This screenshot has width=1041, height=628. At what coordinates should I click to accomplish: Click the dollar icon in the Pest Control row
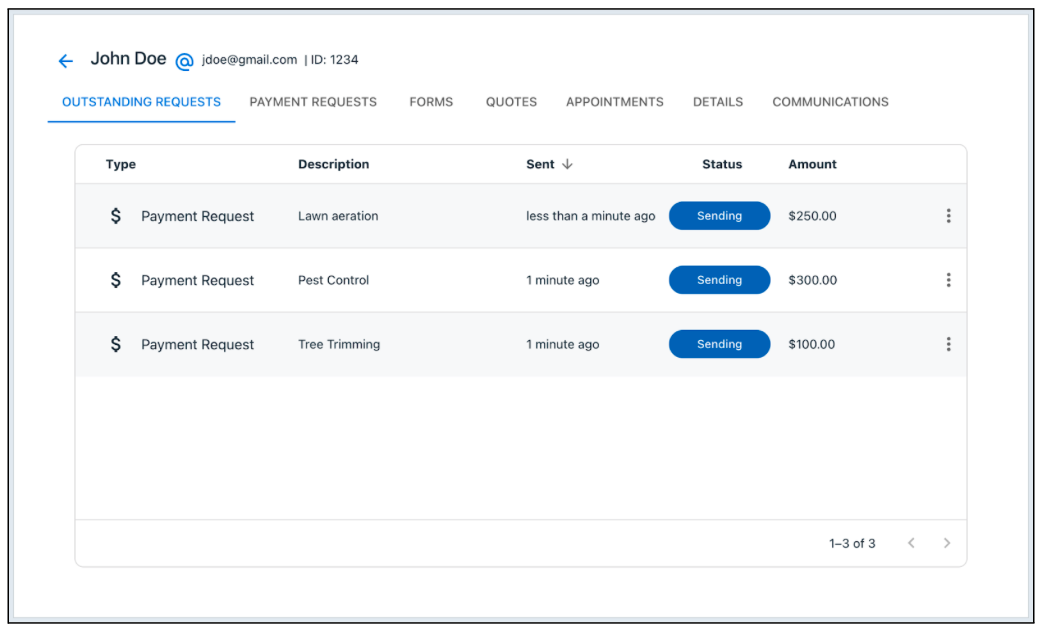pyautogui.click(x=116, y=280)
